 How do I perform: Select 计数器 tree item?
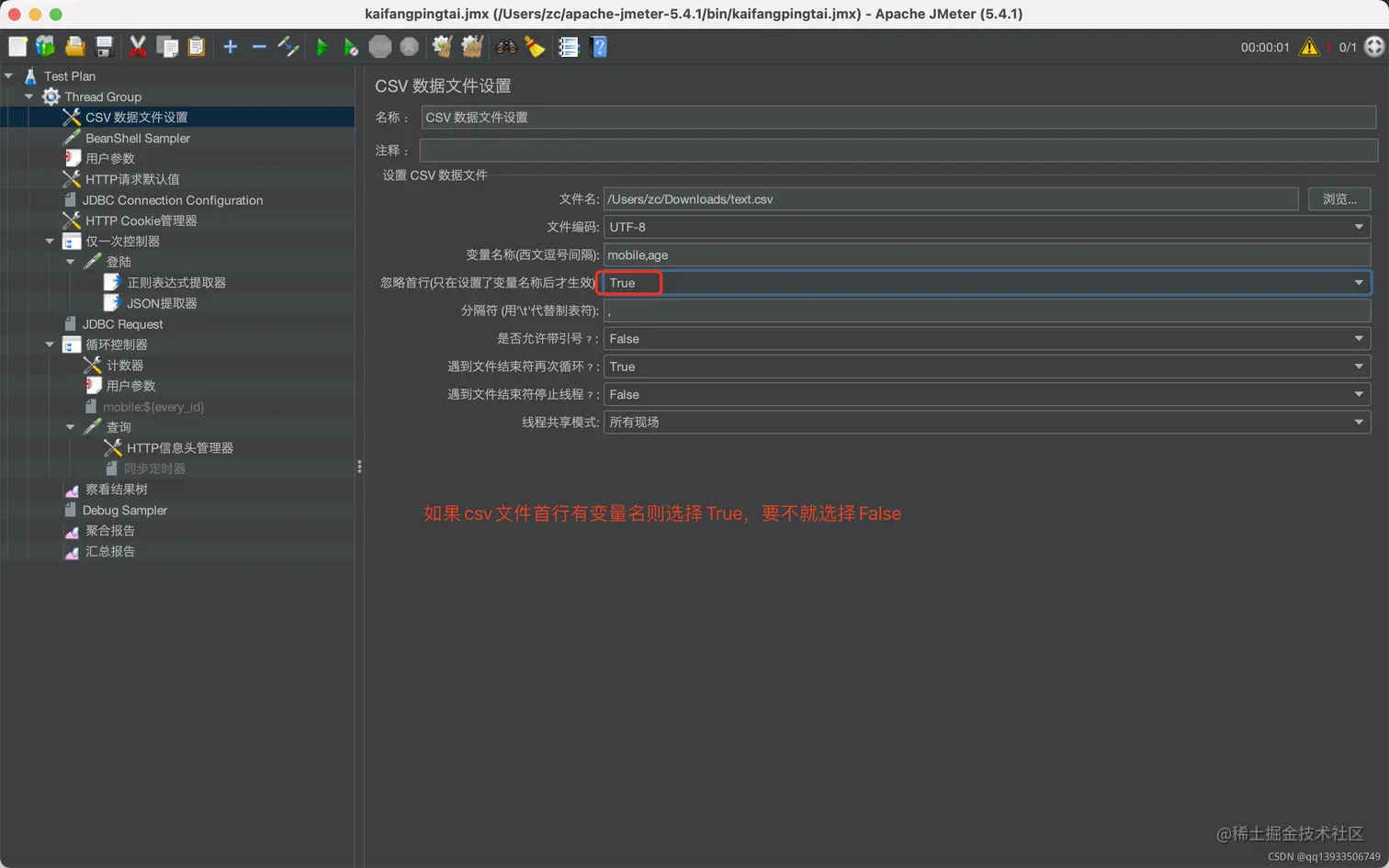124,366
